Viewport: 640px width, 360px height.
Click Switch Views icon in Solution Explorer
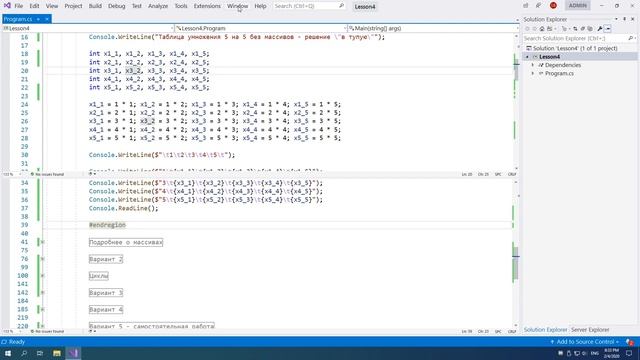click(x=549, y=29)
